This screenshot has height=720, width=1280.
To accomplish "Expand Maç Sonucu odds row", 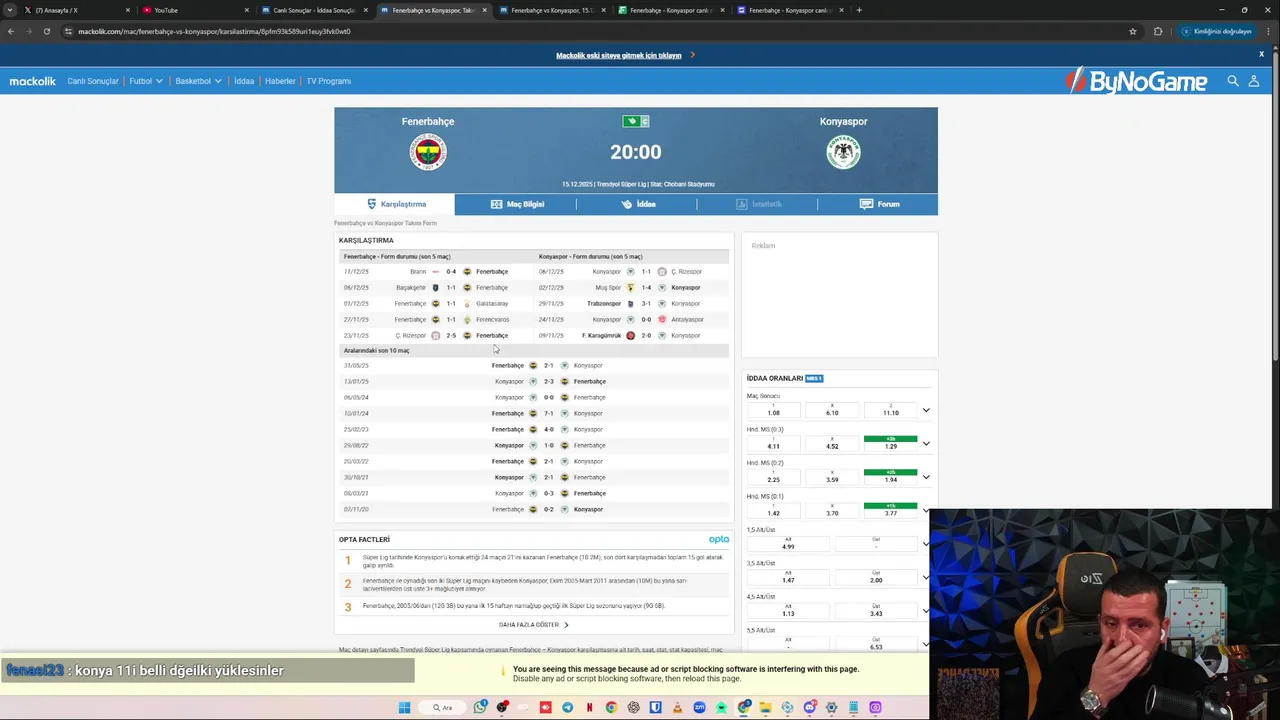I will (926, 410).
